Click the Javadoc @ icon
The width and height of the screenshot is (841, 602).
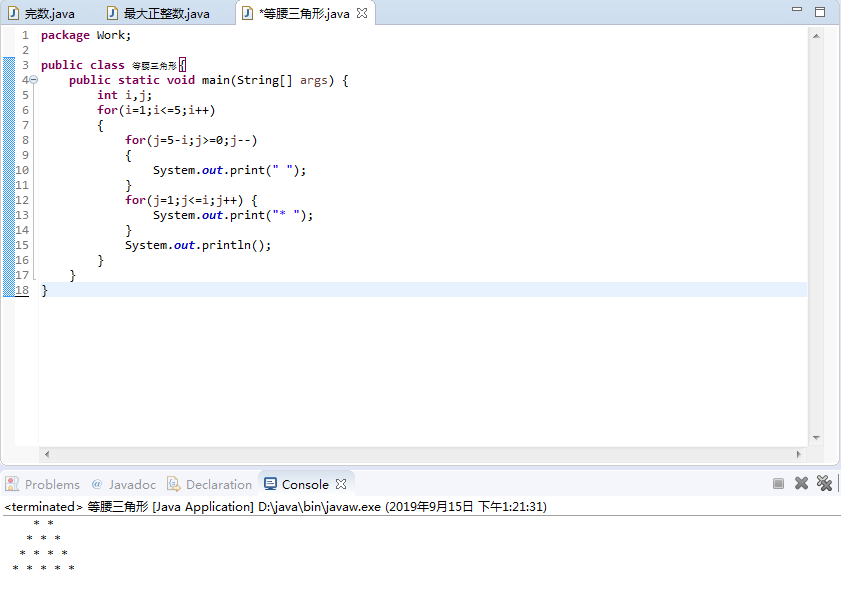point(97,484)
